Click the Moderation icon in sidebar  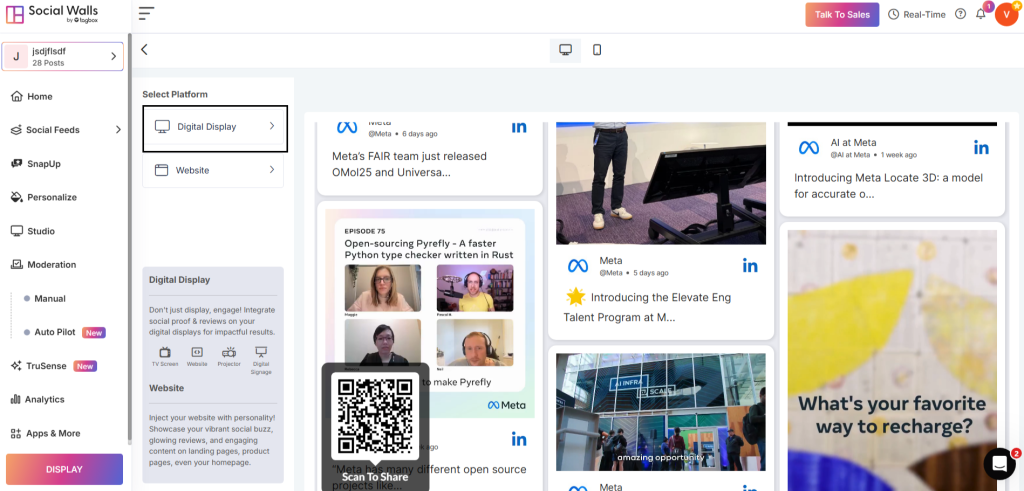tap(17, 264)
